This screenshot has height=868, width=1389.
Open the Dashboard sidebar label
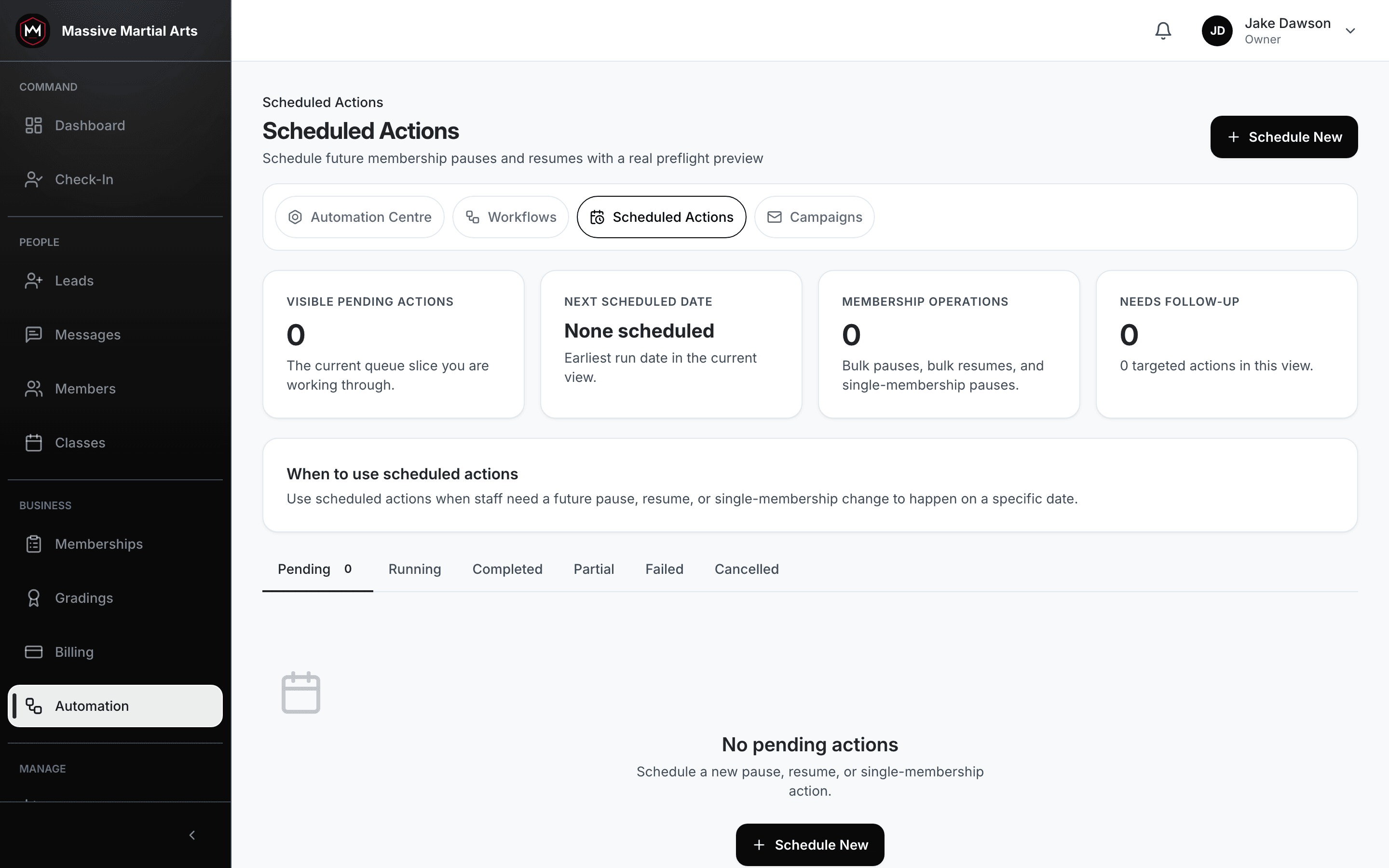[x=90, y=125]
